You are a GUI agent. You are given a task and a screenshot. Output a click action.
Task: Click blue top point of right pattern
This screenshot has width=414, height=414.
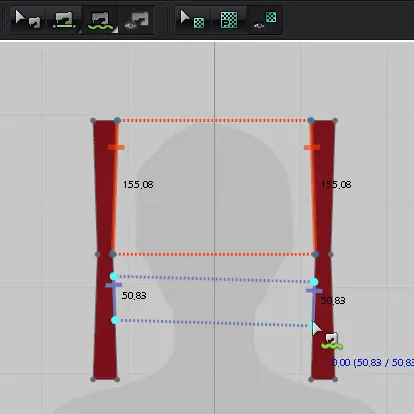[311, 120]
